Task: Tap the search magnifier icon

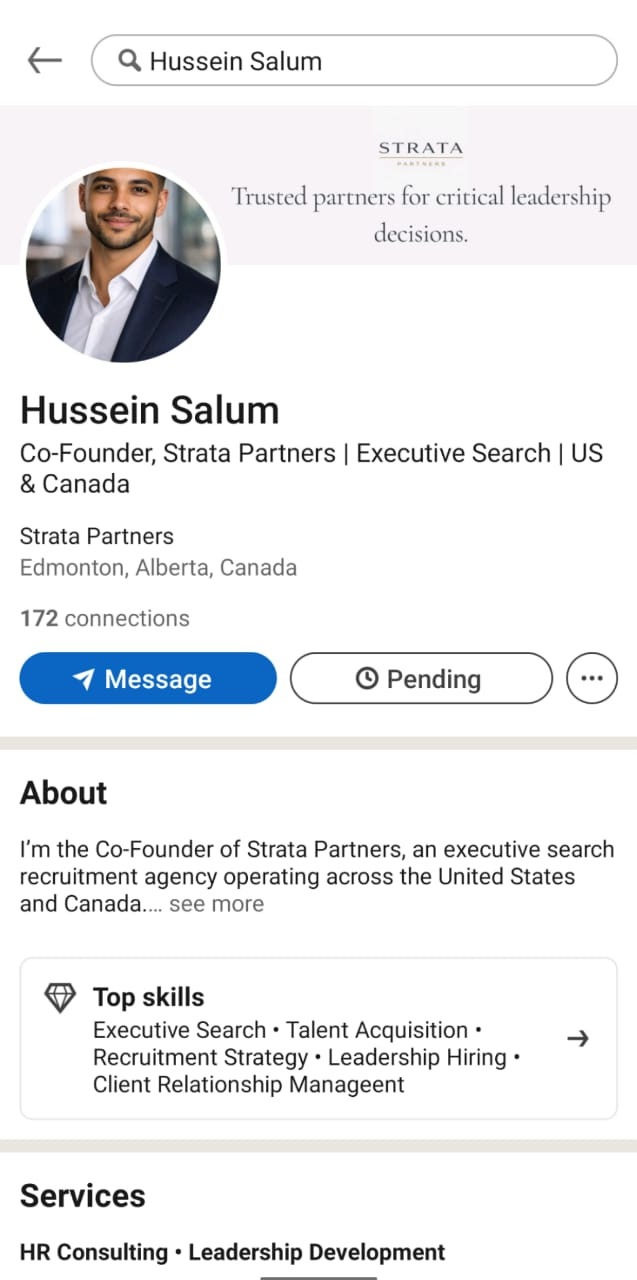Action: tap(129, 61)
